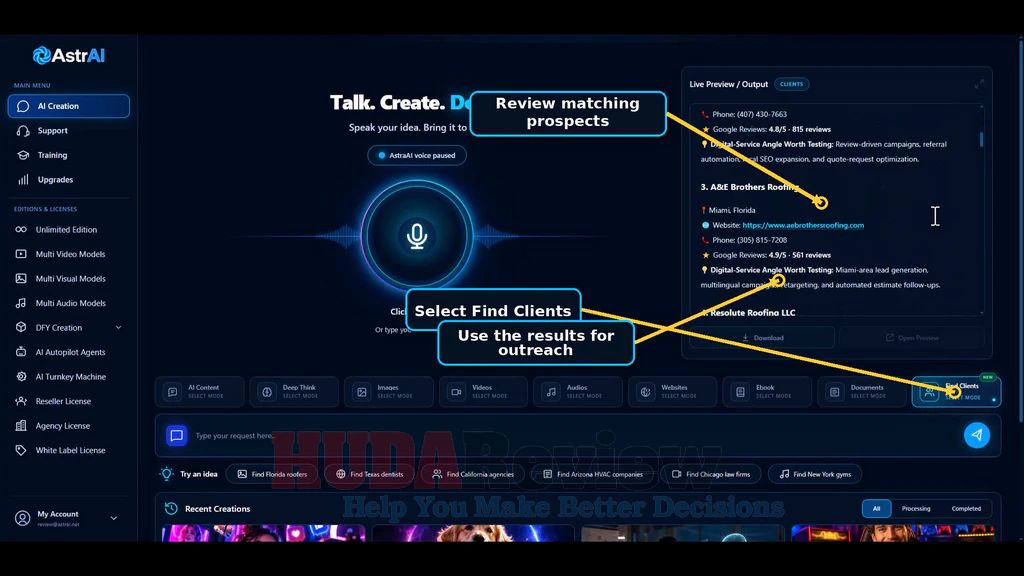The width and height of the screenshot is (1024, 576).
Task: Click the AI Turnkey Machine icon
Action: pyautogui.click(x=21, y=377)
